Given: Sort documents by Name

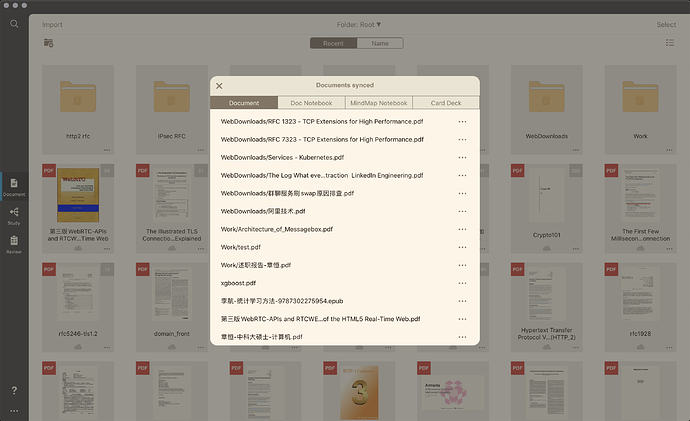Looking at the screenshot, I should click(x=380, y=43).
